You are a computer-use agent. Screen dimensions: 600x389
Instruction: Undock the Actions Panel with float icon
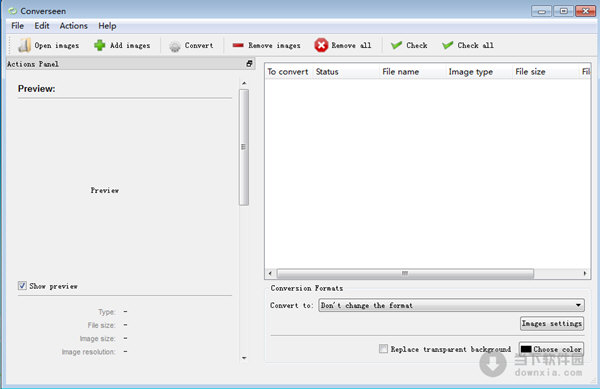point(249,64)
